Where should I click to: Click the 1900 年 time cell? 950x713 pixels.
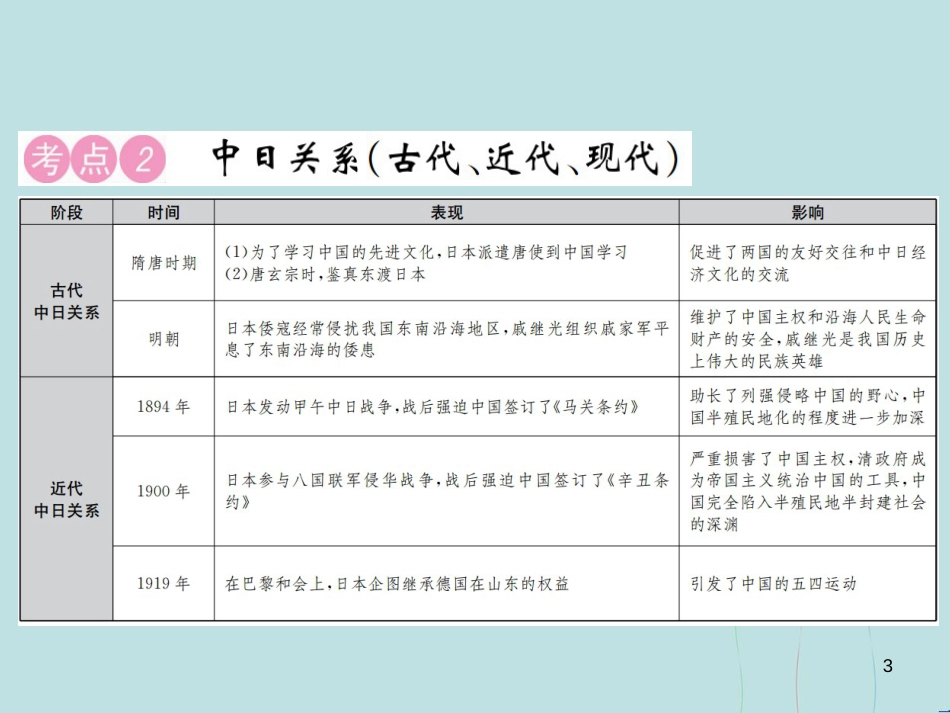[x=164, y=491]
